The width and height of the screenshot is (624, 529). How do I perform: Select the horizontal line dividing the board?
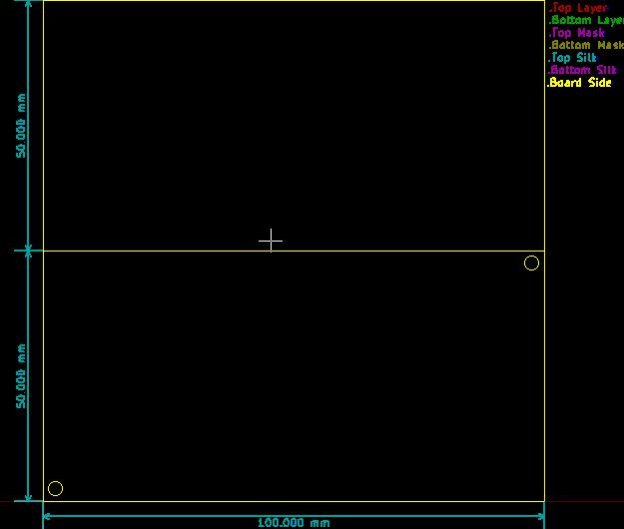point(400,250)
